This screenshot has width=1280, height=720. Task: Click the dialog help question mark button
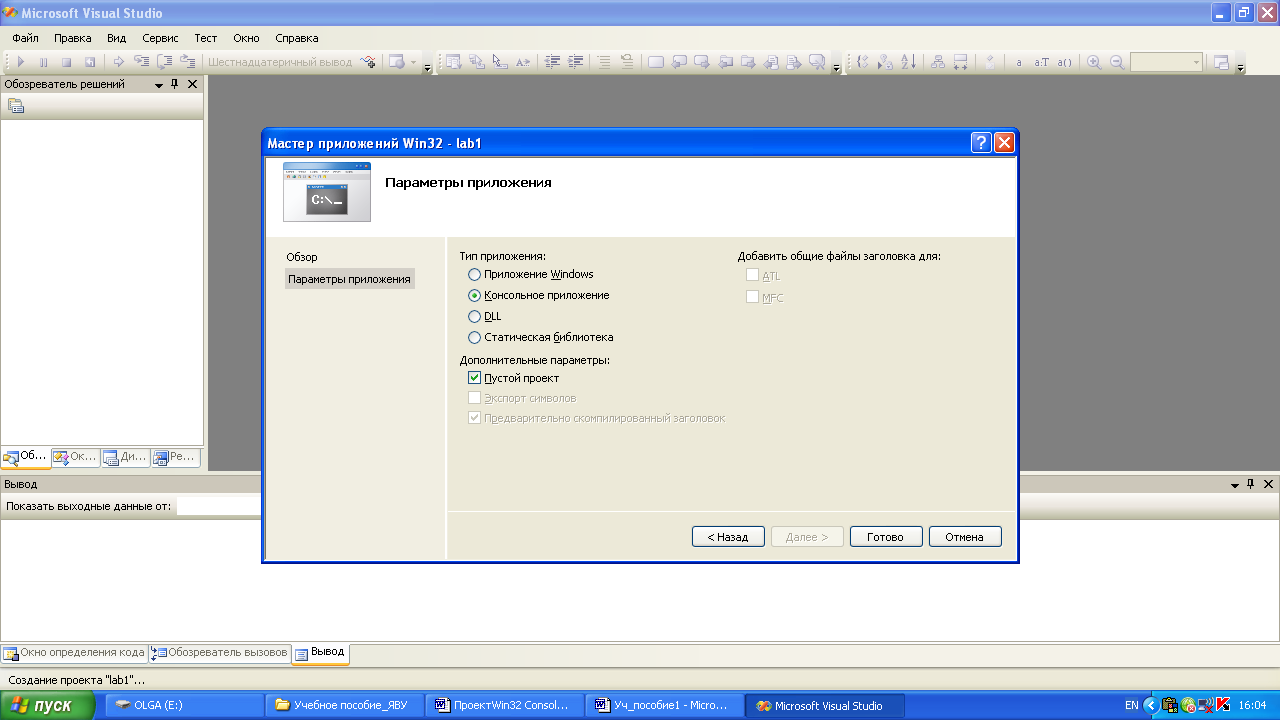[x=981, y=143]
